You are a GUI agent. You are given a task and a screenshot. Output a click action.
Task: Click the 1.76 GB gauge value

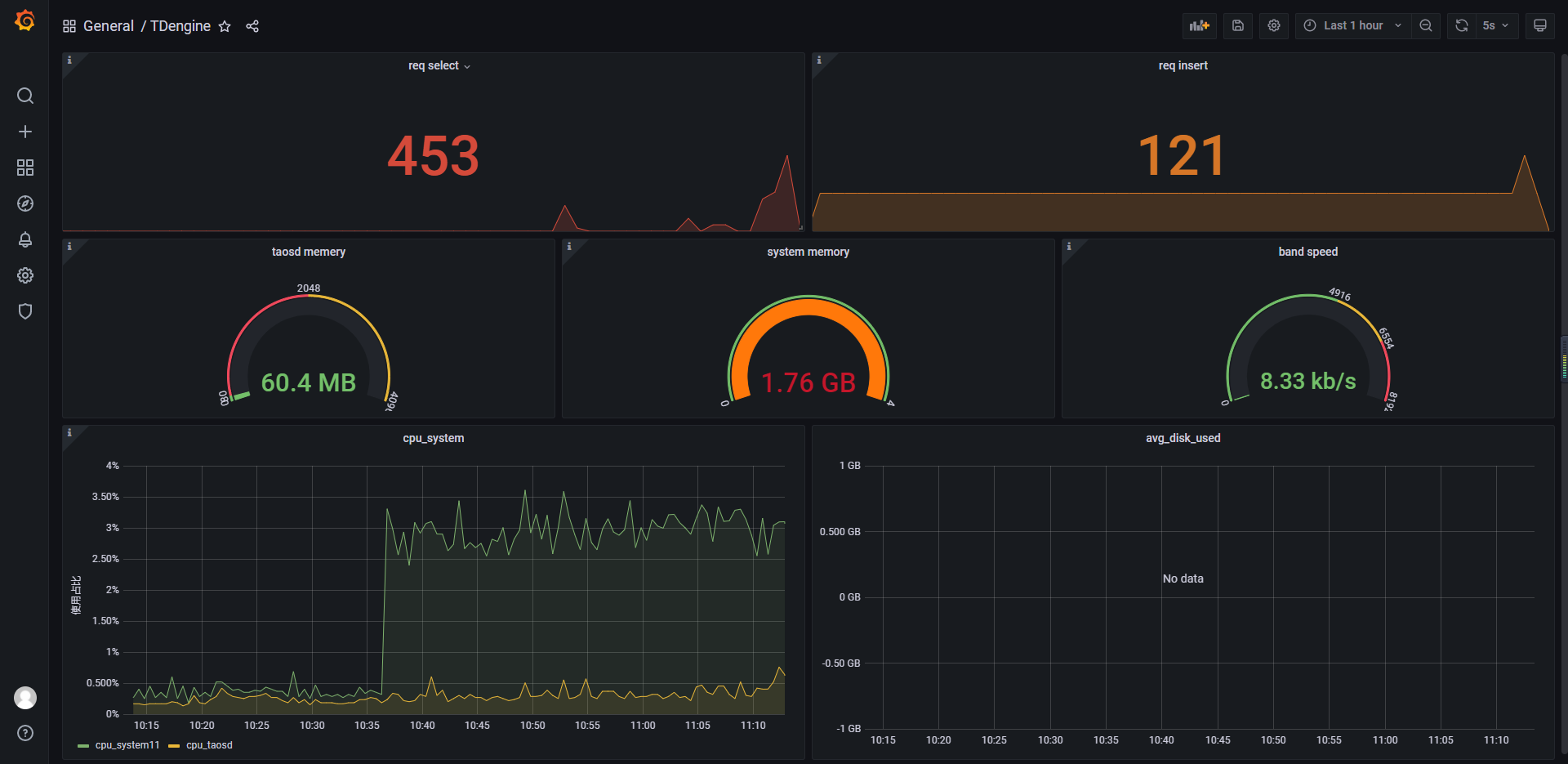808,382
